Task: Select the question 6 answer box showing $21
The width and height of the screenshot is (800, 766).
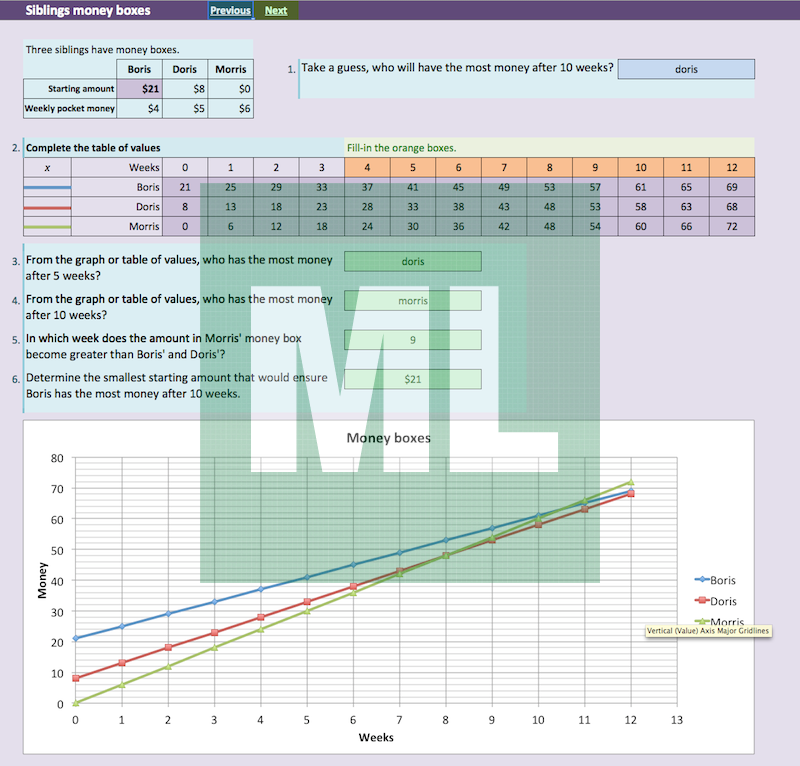Action: click(x=412, y=380)
